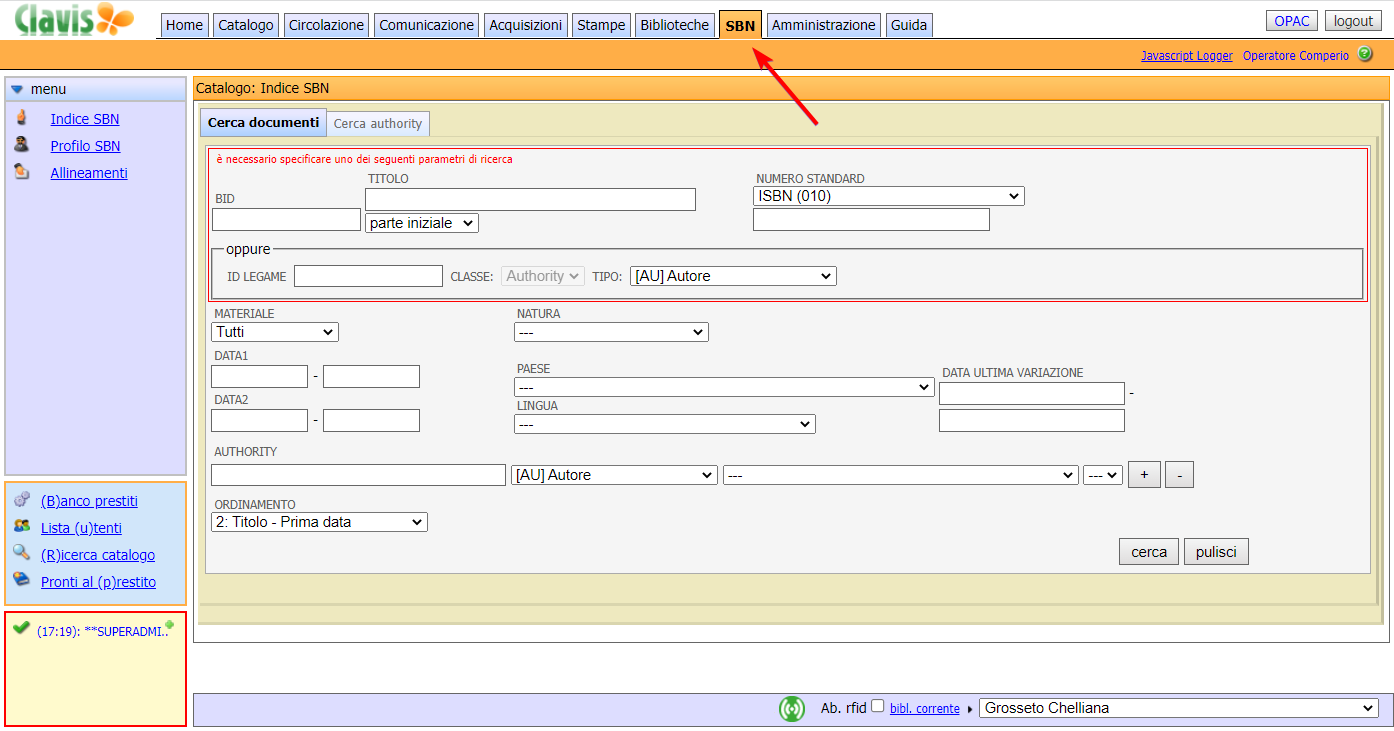Open the Javascript Logger link
Screen dimensions: 1394x731
pos(1186,56)
